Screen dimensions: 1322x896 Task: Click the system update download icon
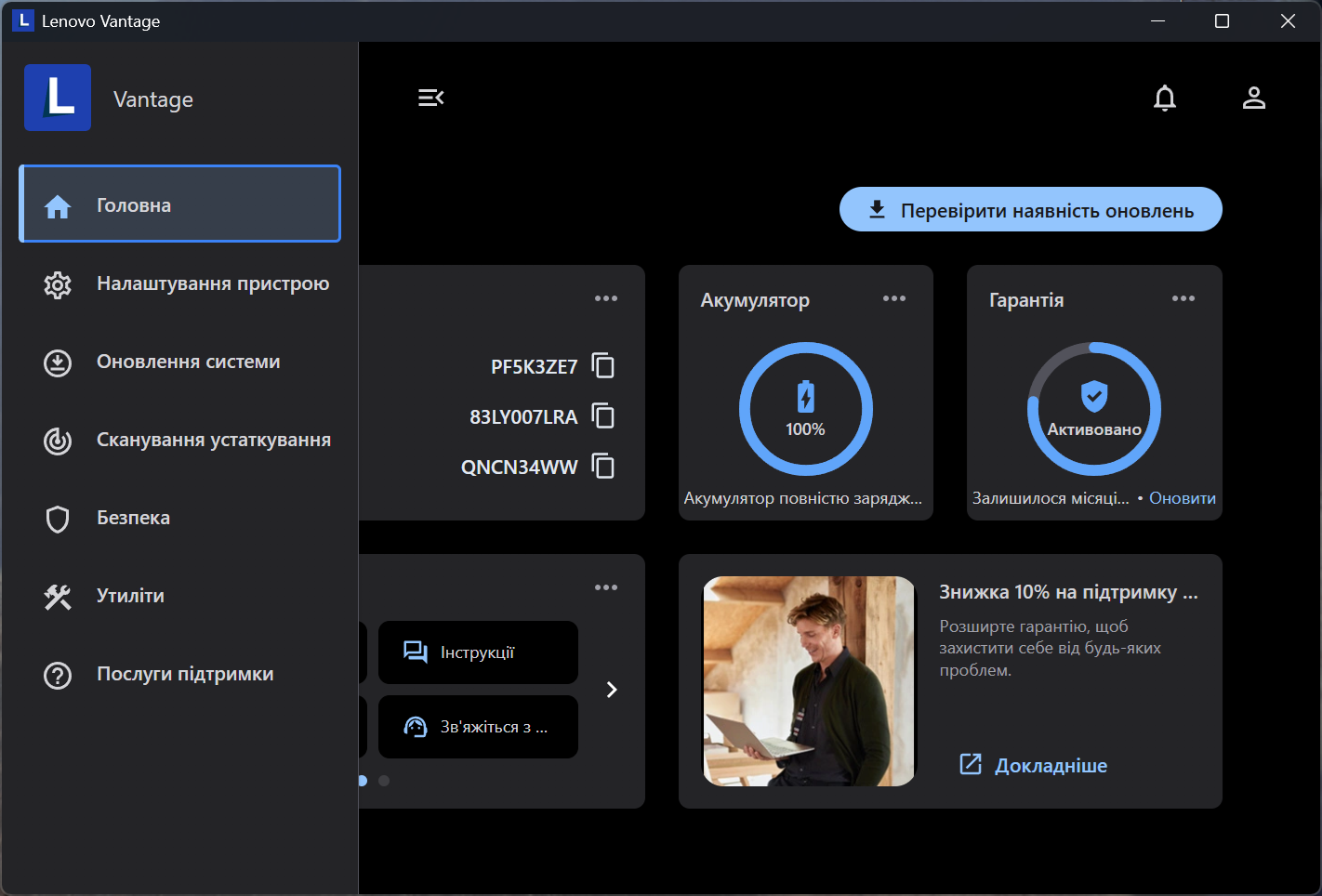(x=58, y=362)
